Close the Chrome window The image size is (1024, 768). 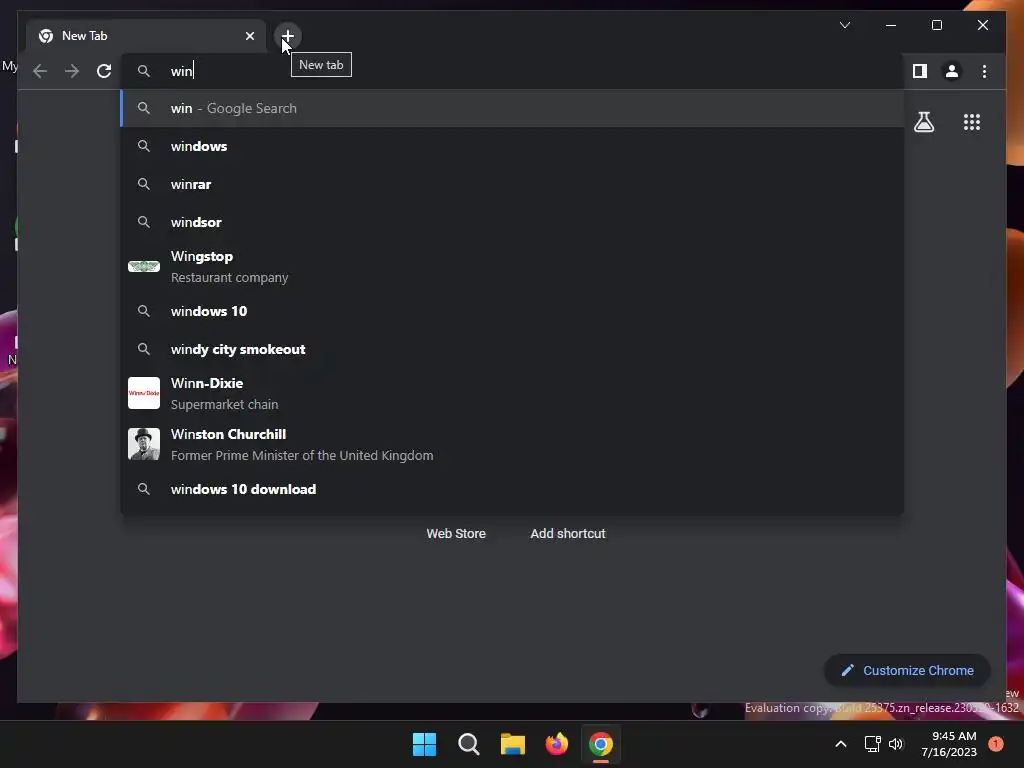(983, 25)
